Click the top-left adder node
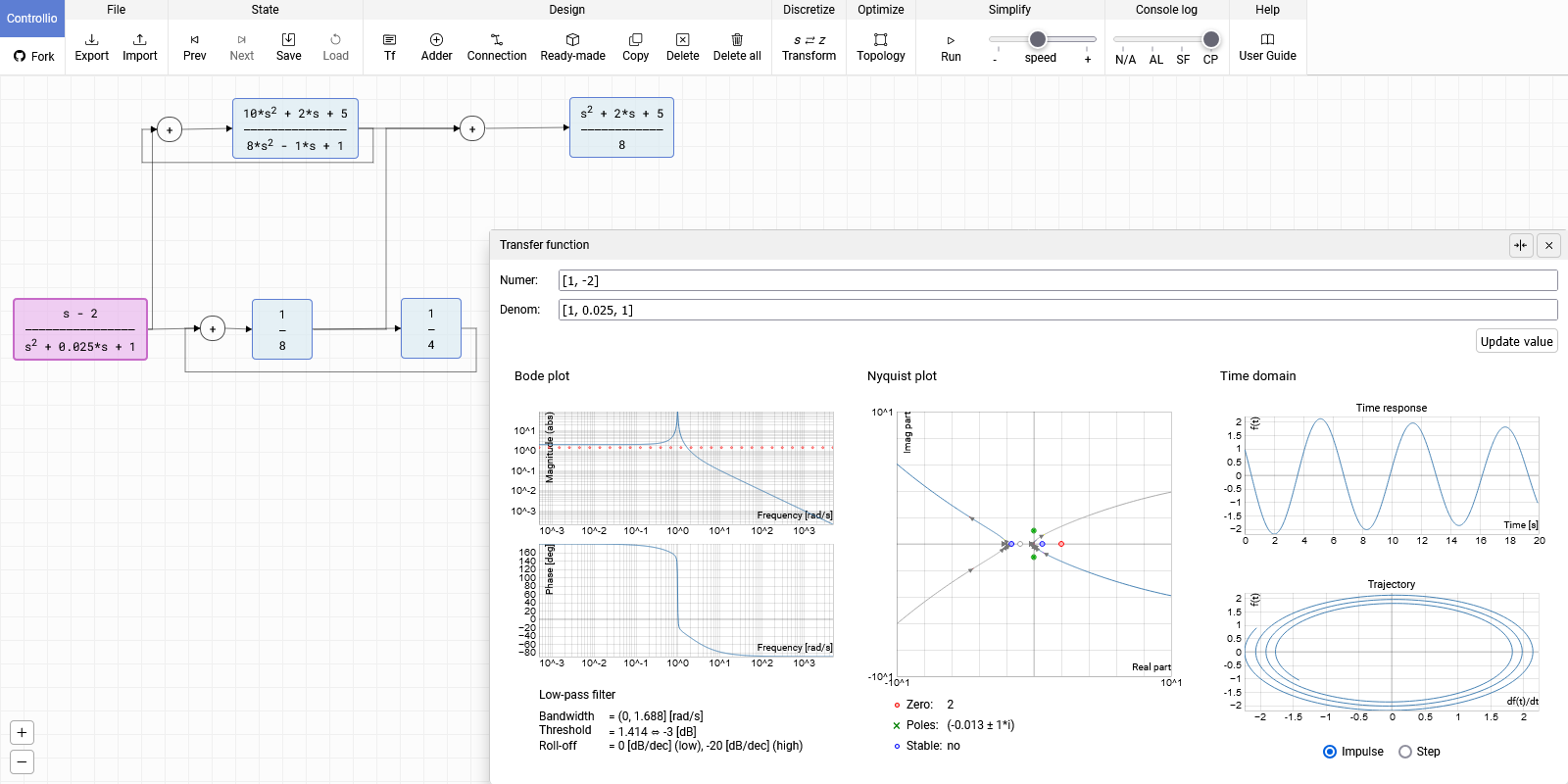Image resolution: width=1568 pixels, height=784 pixels. click(x=170, y=129)
